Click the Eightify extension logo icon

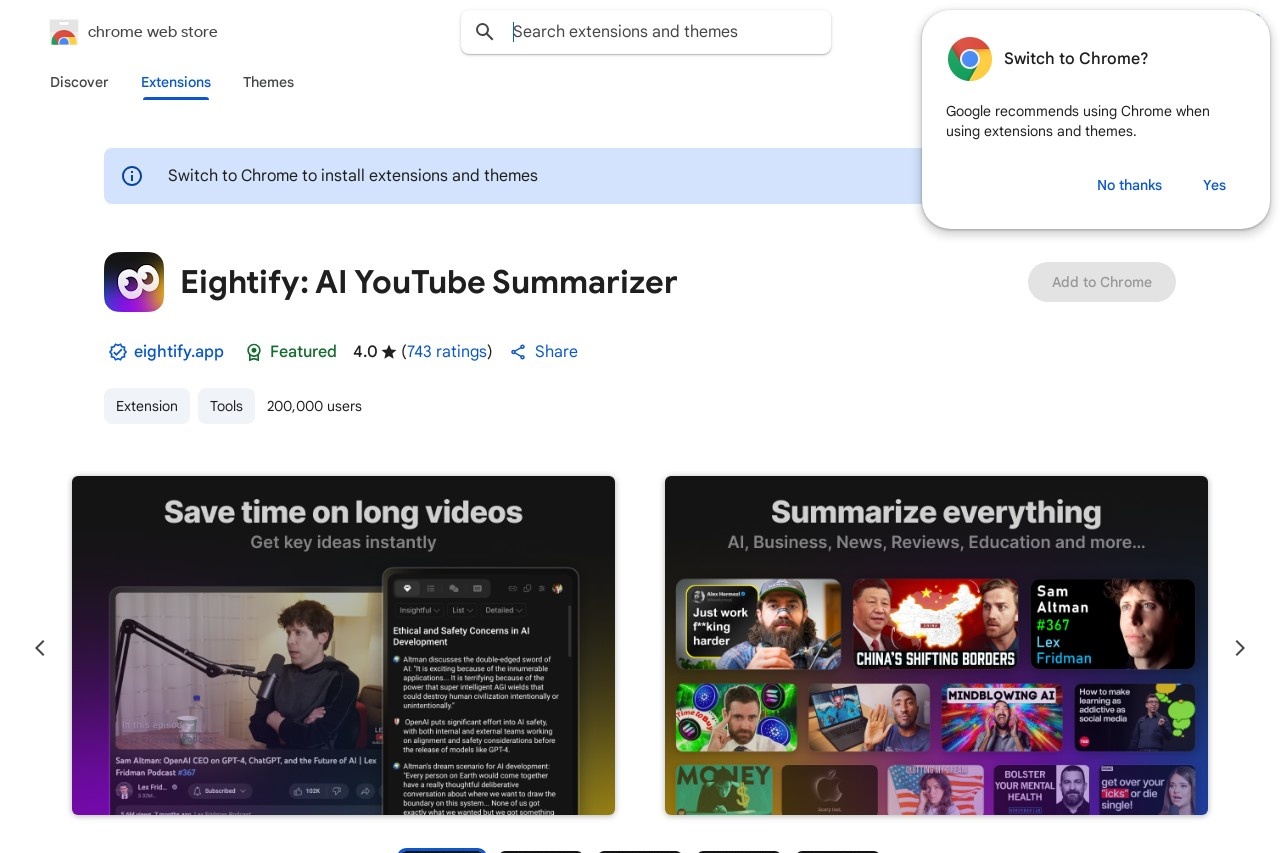pyautogui.click(x=134, y=282)
